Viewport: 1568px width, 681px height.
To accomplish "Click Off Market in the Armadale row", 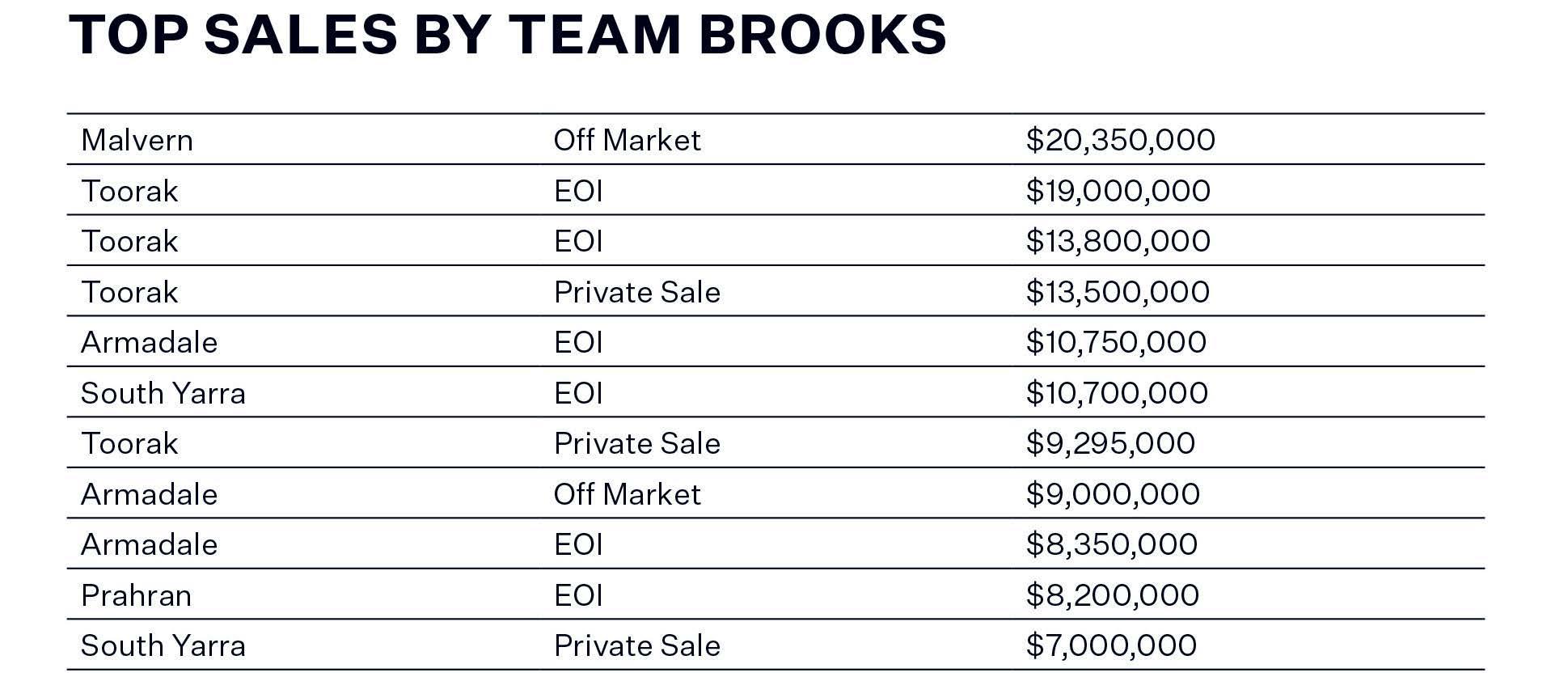I will tap(627, 494).
